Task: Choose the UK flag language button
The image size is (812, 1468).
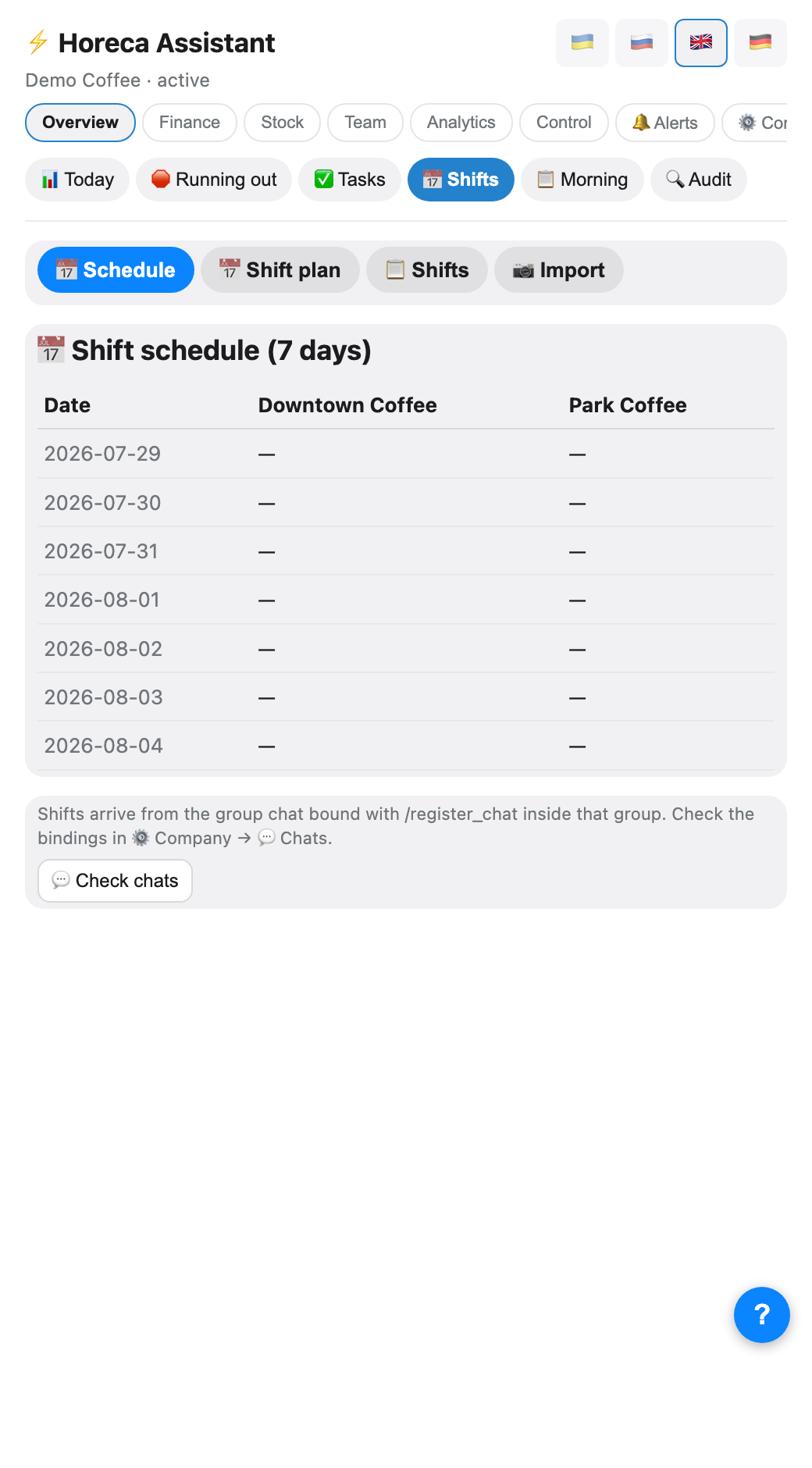Action: [701, 42]
